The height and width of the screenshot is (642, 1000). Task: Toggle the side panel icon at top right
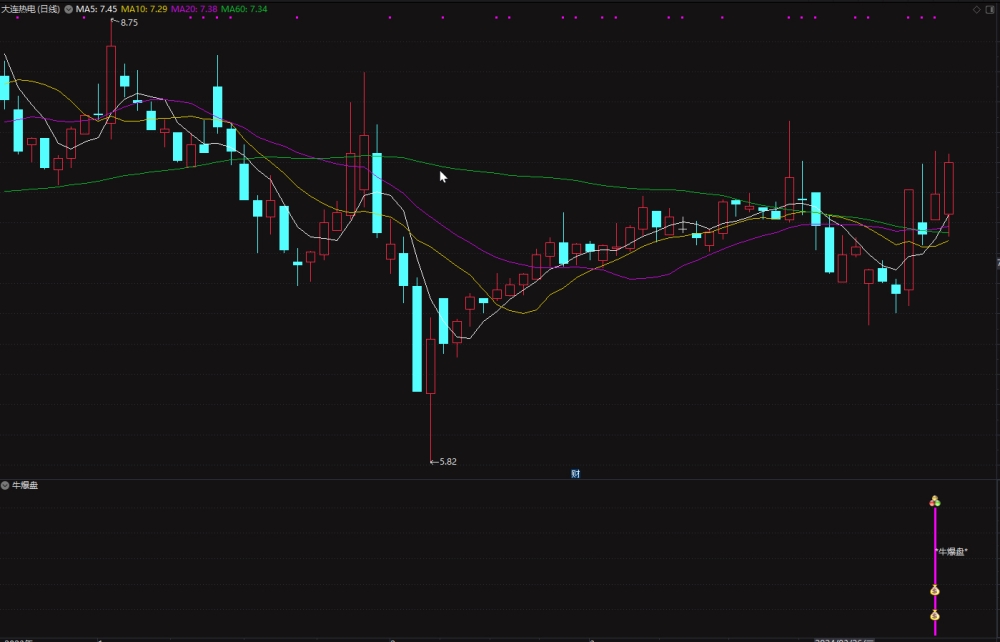(989, 9)
